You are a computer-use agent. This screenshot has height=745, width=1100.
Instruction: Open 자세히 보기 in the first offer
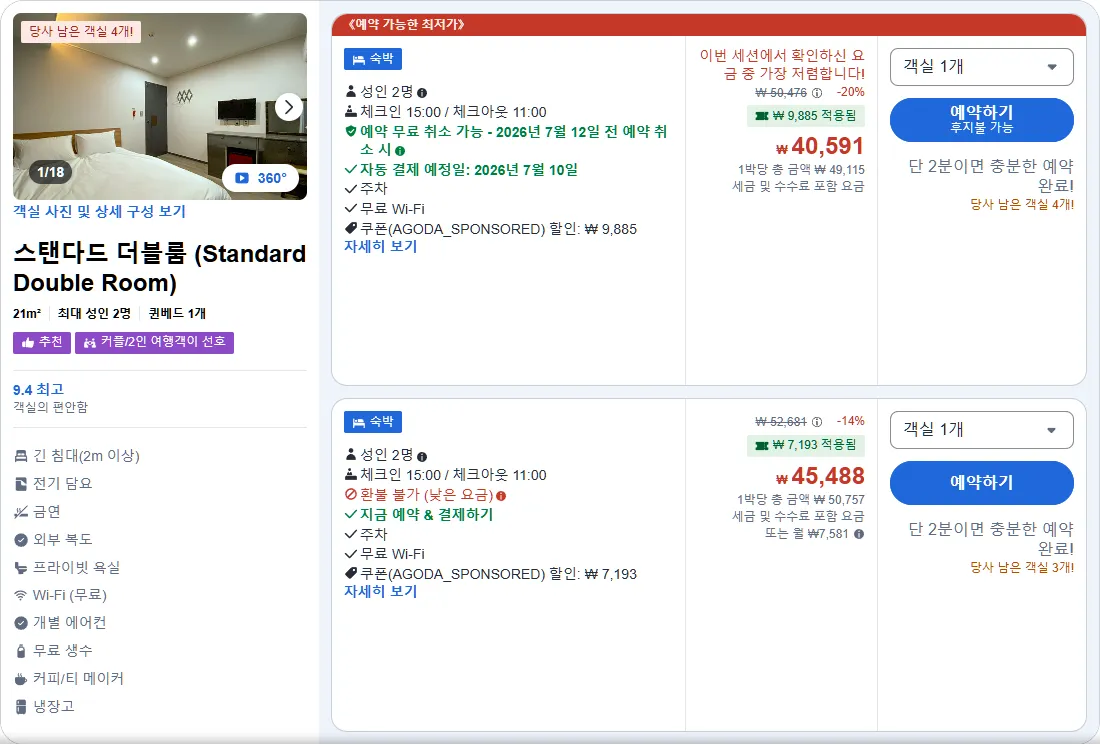[381, 247]
